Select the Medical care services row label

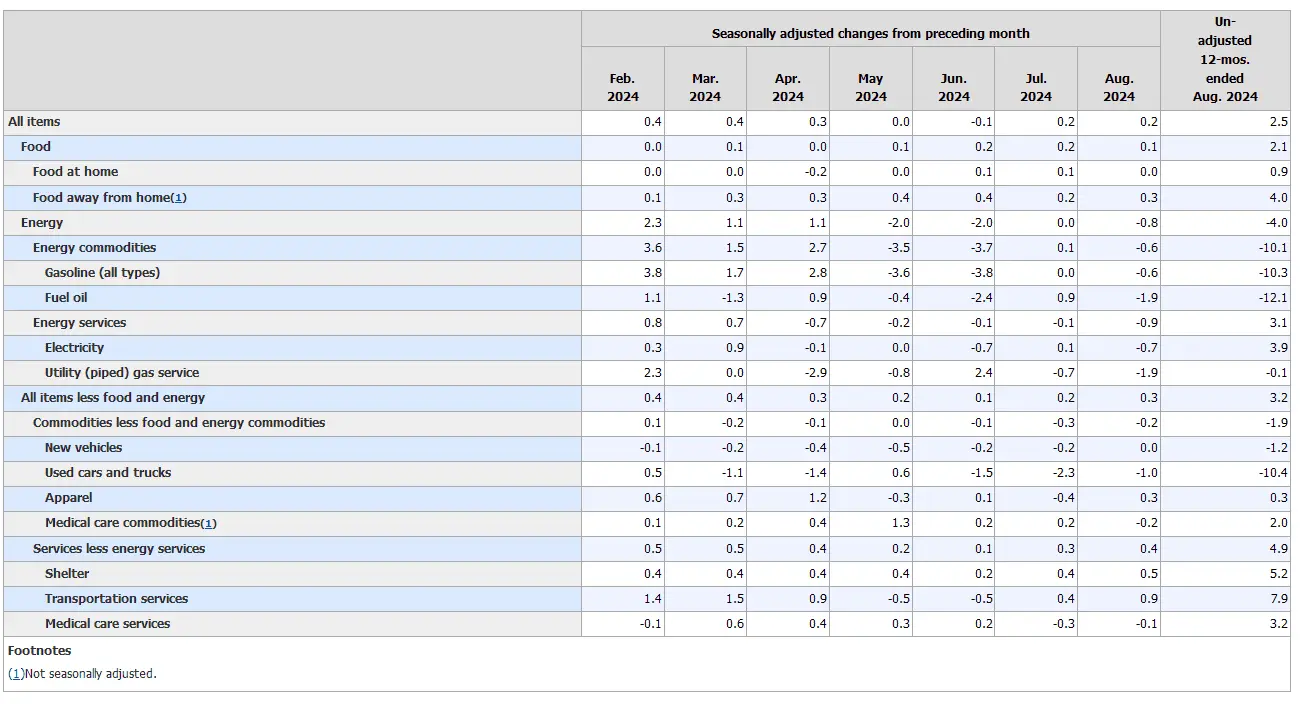pos(107,624)
